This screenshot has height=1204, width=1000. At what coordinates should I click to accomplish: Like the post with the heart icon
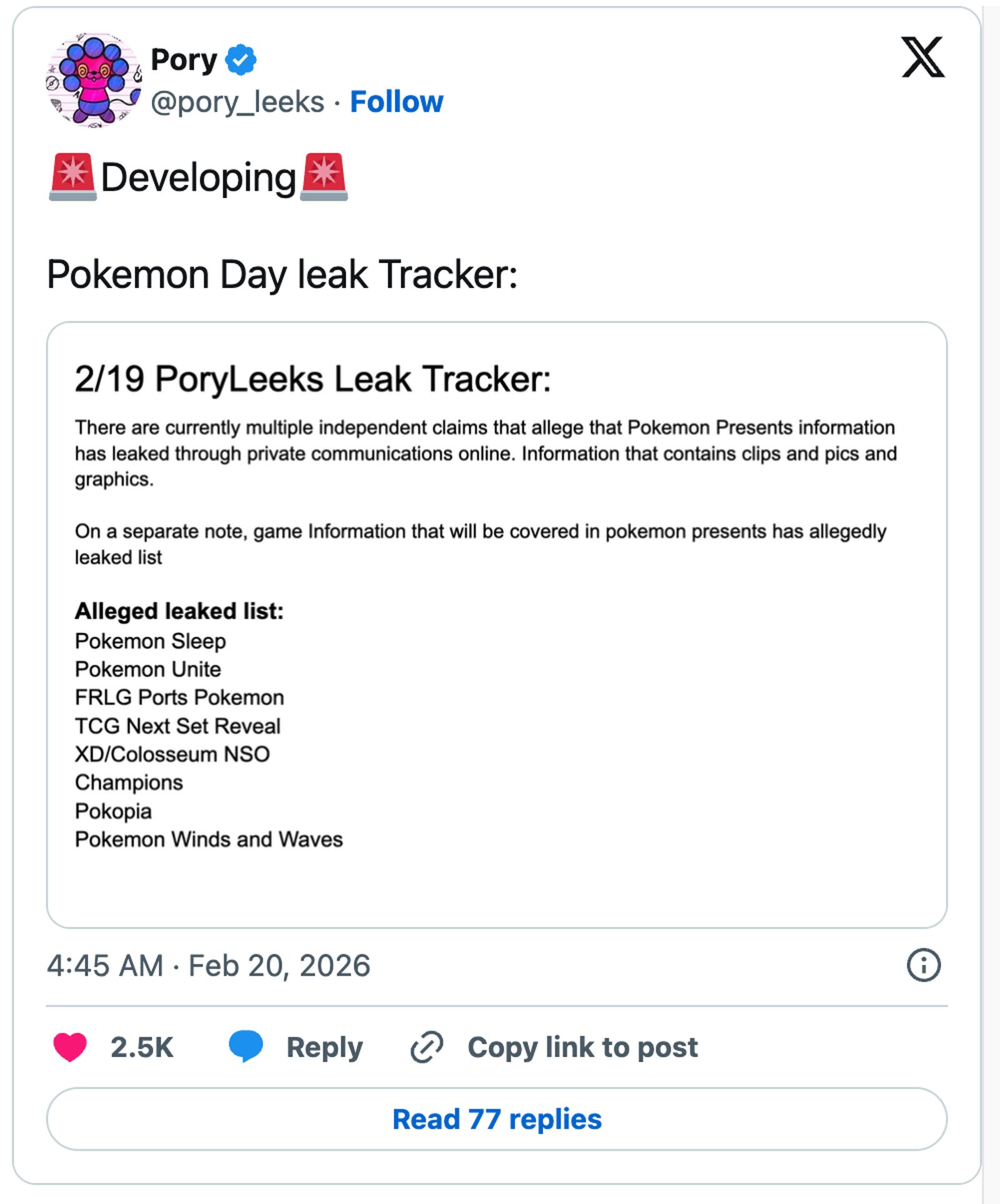(x=70, y=1047)
